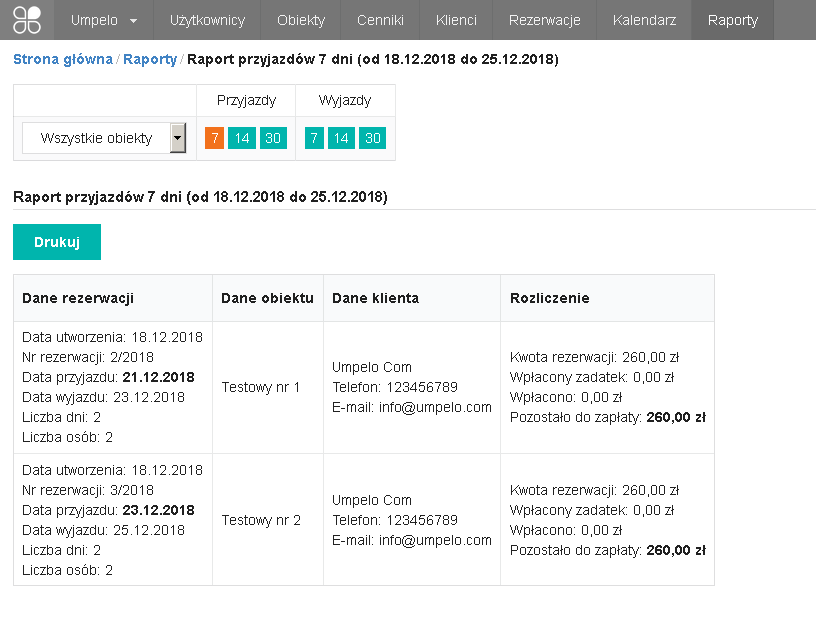Image resolution: width=816 pixels, height=620 pixels.
Task: Show 14-day arrivals (Przyjazdy) report
Action: tap(241, 138)
